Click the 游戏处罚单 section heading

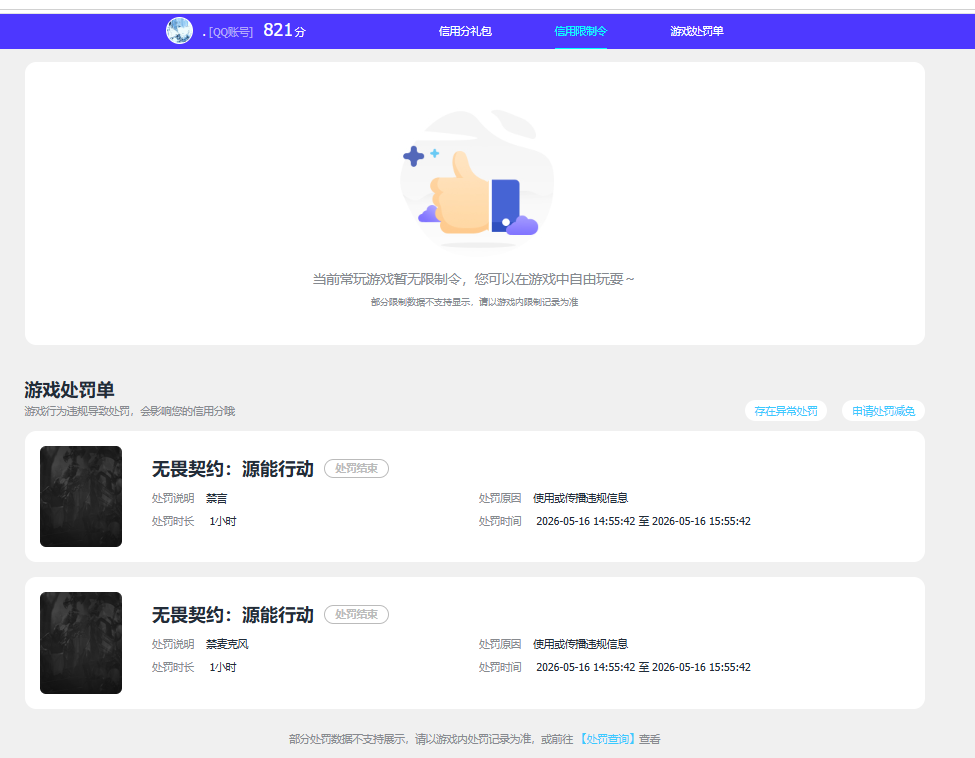click(69, 390)
